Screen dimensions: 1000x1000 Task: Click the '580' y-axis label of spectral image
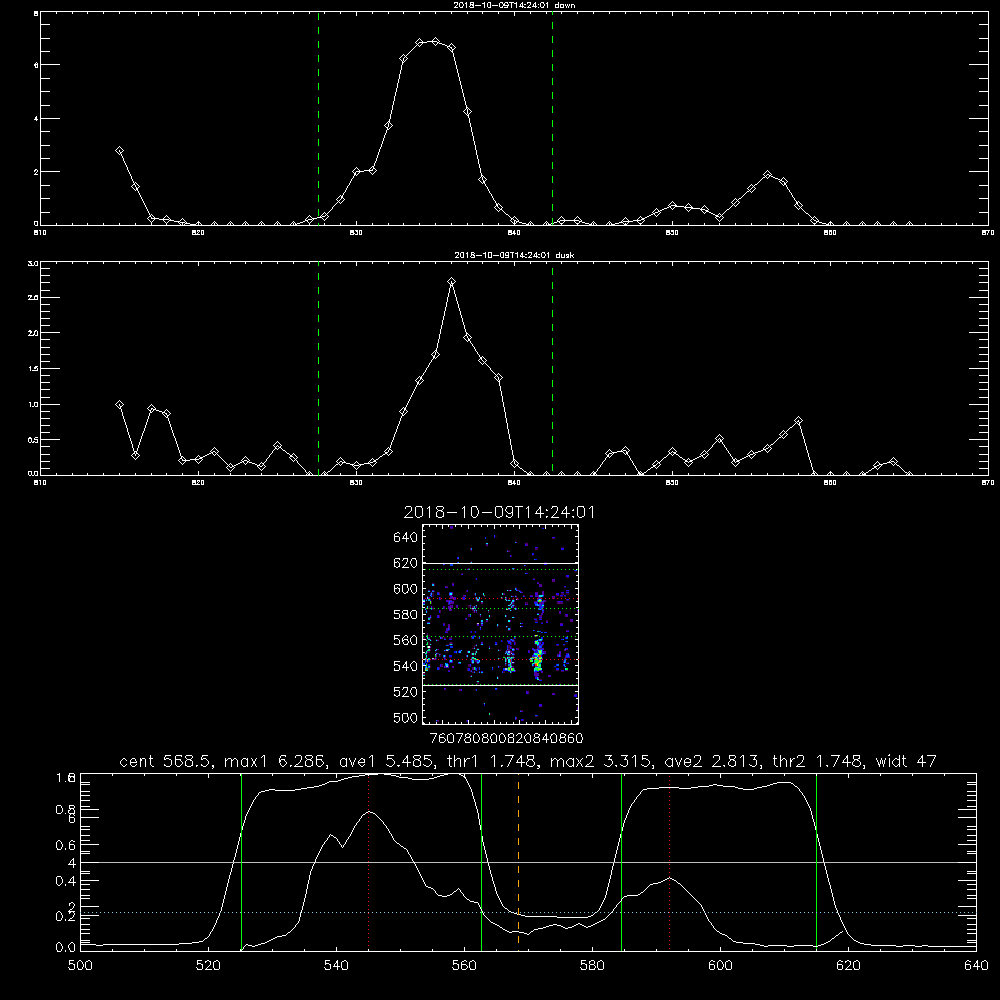click(406, 615)
